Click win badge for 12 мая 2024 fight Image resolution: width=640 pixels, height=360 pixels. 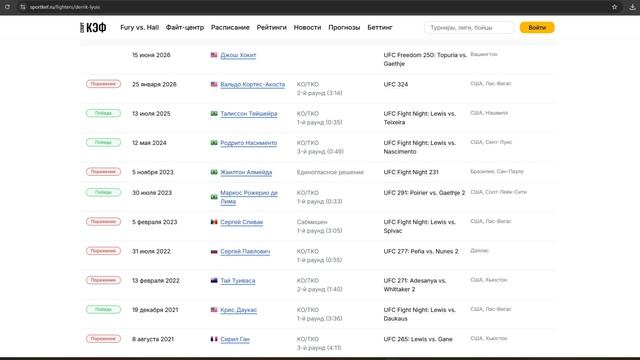pyautogui.click(x=103, y=142)
